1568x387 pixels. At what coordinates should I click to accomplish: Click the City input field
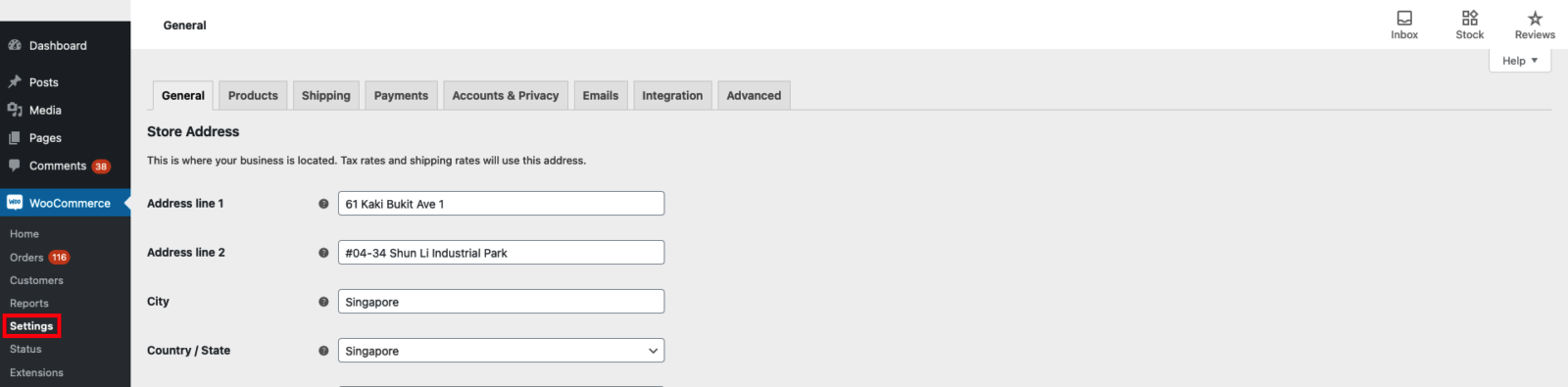coord(501,302)
